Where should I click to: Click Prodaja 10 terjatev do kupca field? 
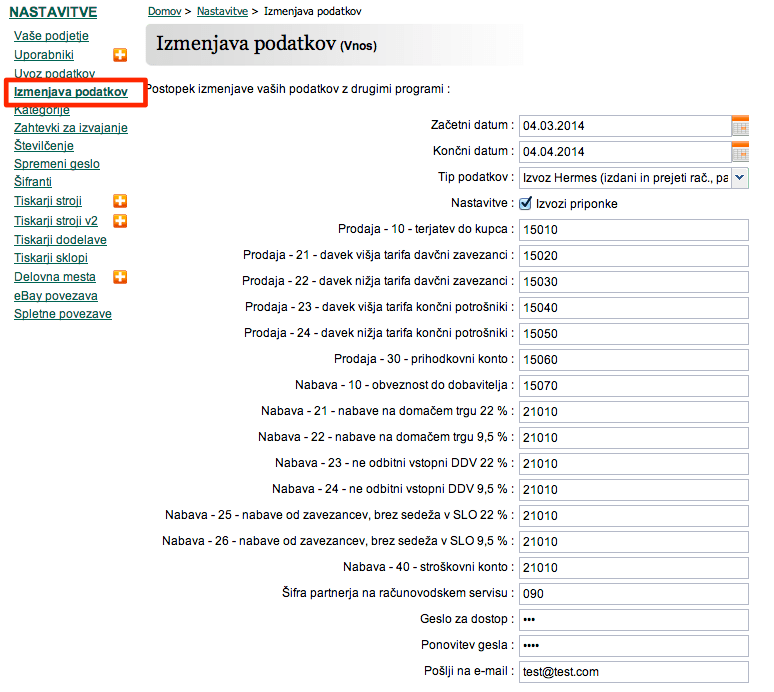634,230
